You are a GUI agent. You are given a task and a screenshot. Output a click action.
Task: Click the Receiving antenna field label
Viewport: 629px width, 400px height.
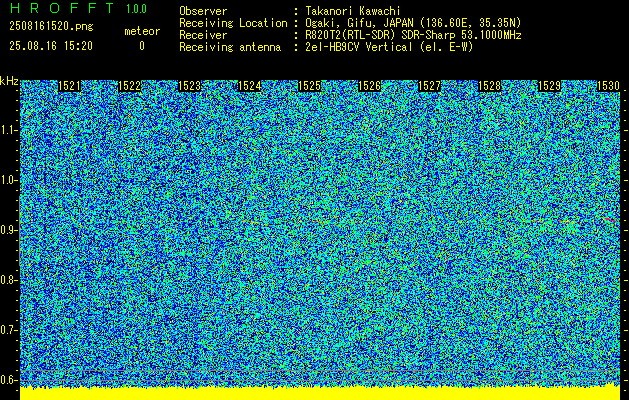coord(230,47)
